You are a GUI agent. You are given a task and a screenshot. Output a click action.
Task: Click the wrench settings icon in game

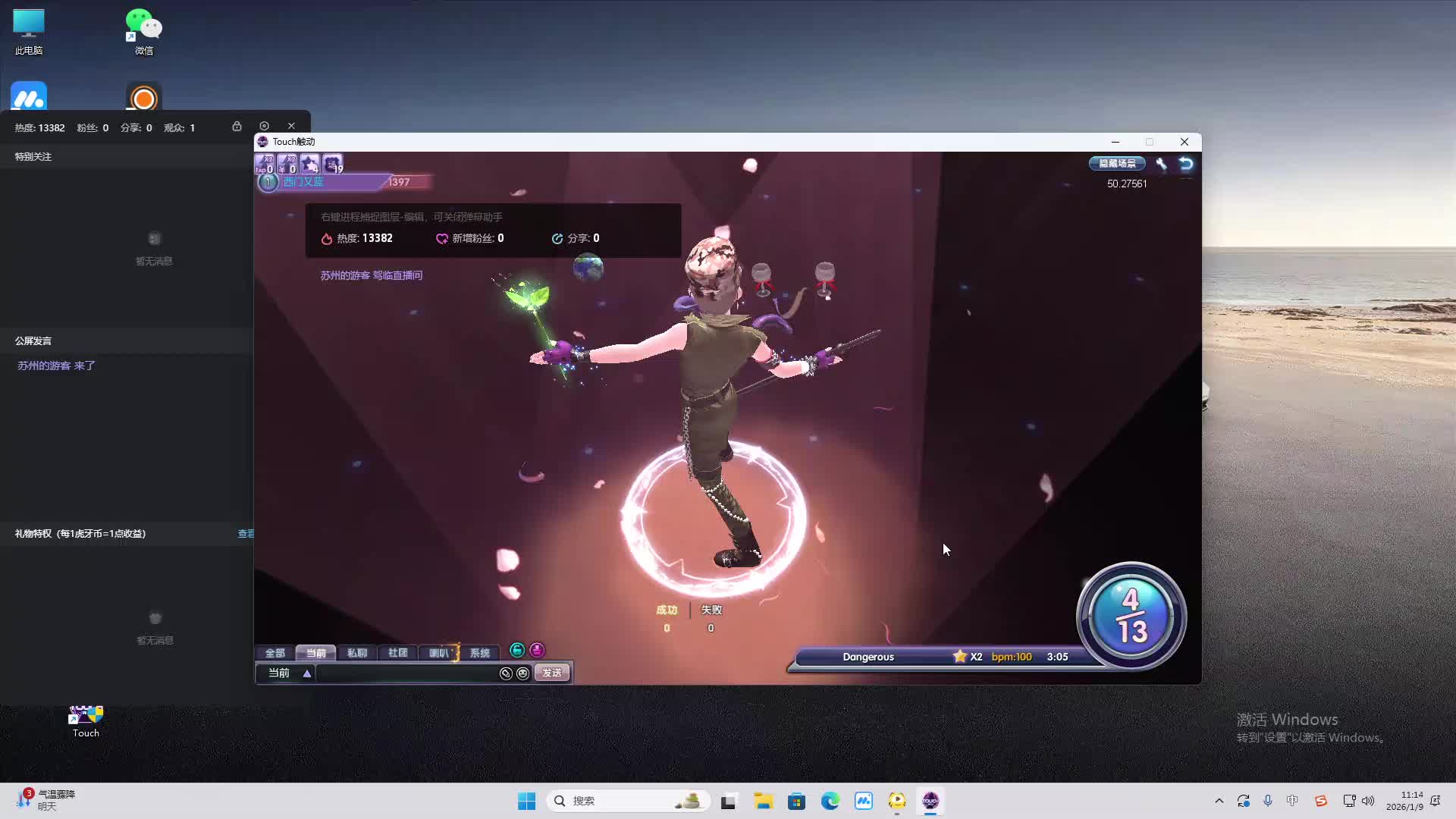(x=1161, y=164)
